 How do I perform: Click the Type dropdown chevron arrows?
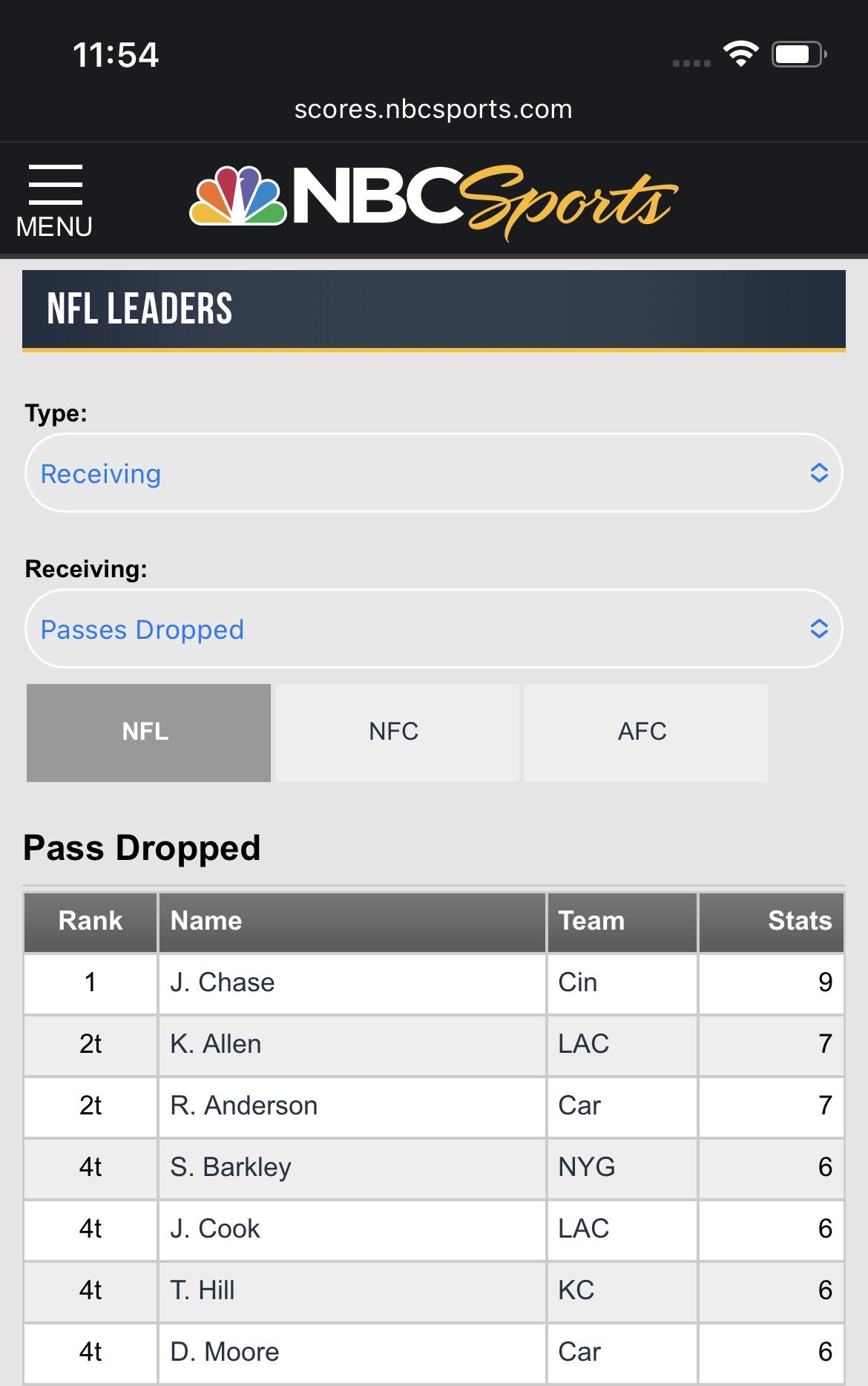point(818,473)
